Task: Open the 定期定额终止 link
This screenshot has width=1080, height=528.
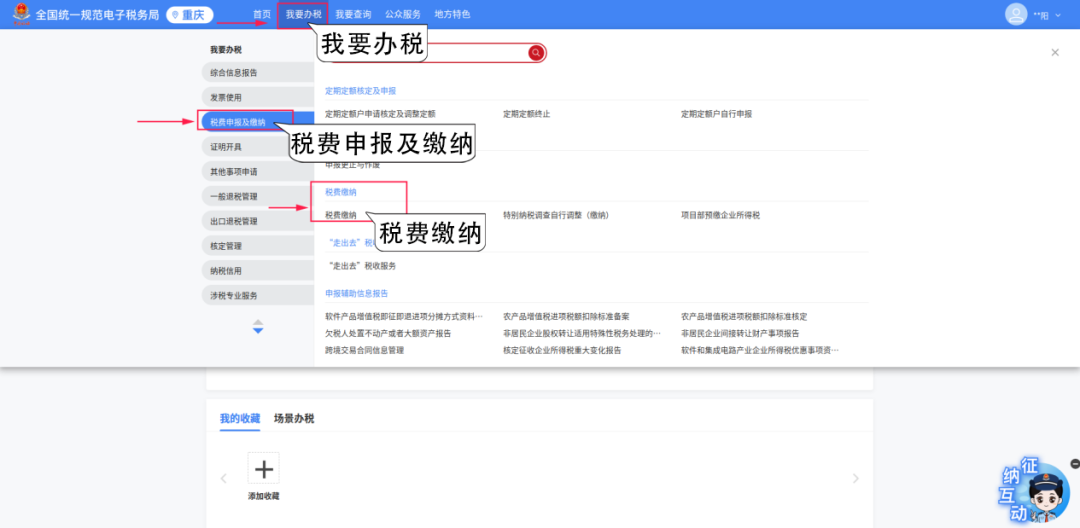Action: tap(526, 114)
